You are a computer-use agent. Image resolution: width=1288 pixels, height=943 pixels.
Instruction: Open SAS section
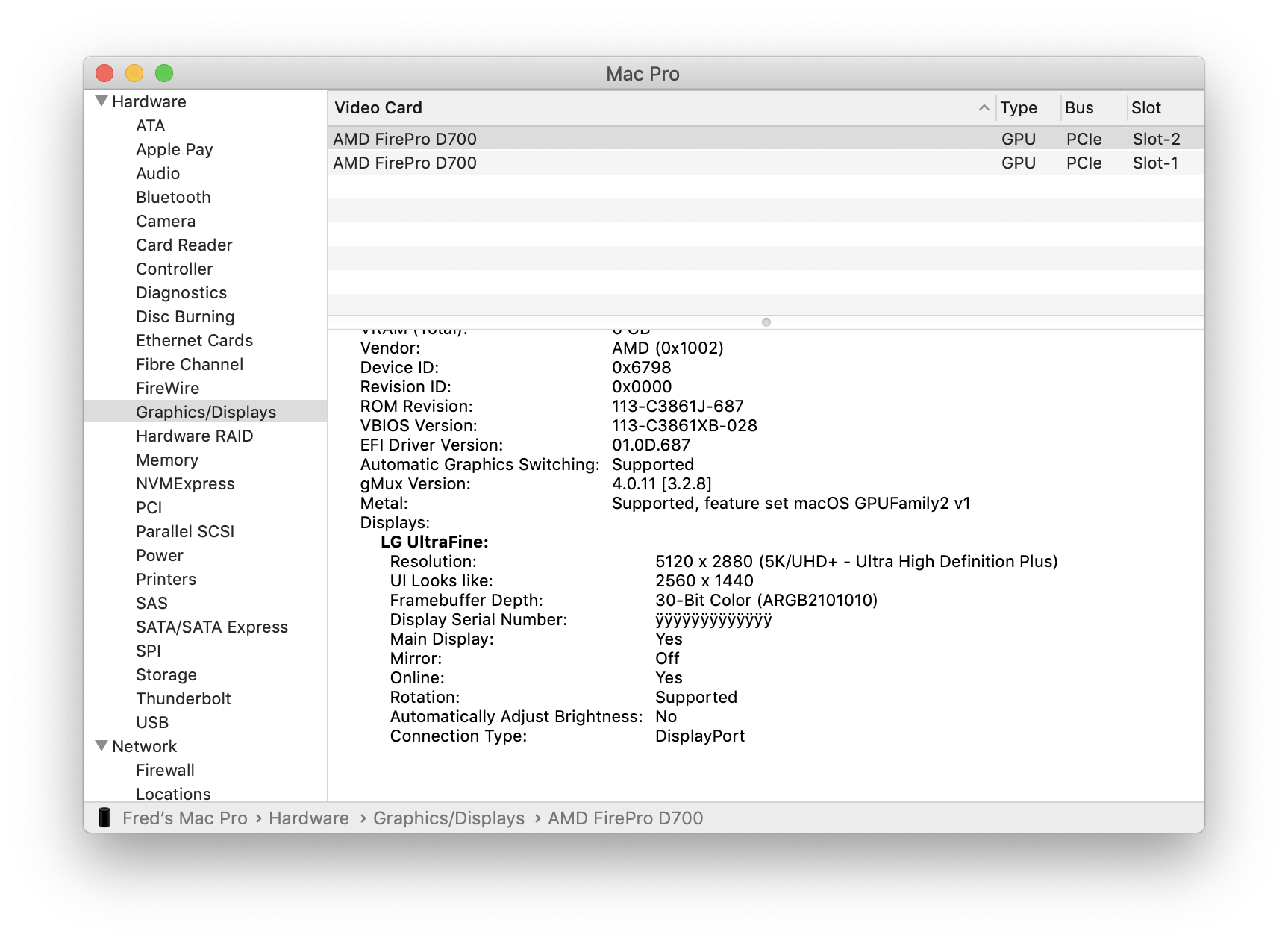click(x=151, y=603)
